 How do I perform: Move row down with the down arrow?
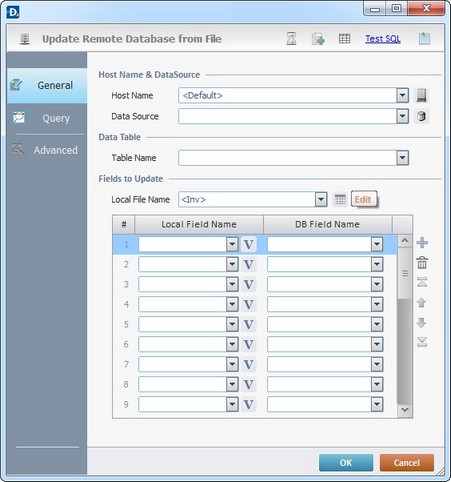(x=422, y=322)
